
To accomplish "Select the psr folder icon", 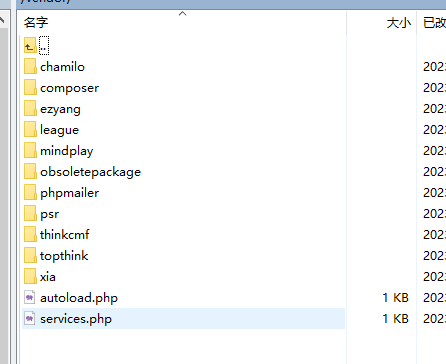I will [30, 213].
